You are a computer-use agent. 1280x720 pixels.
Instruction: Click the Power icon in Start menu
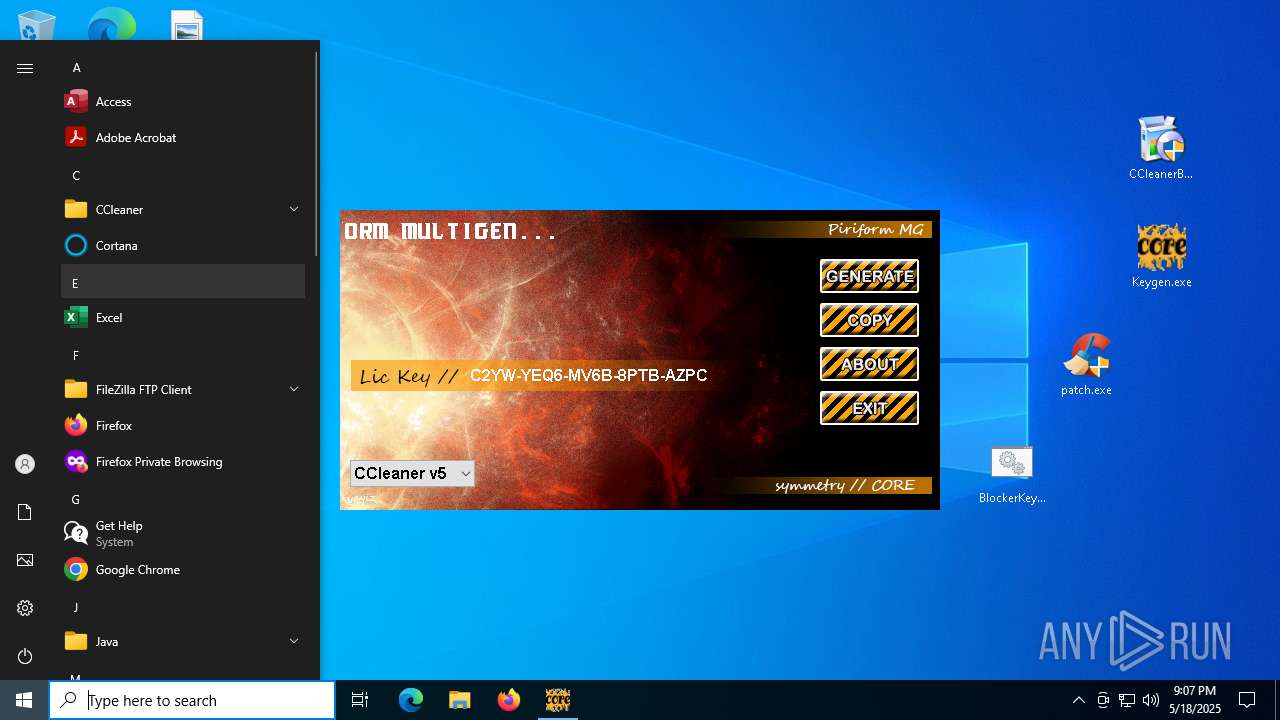(25, 656)
